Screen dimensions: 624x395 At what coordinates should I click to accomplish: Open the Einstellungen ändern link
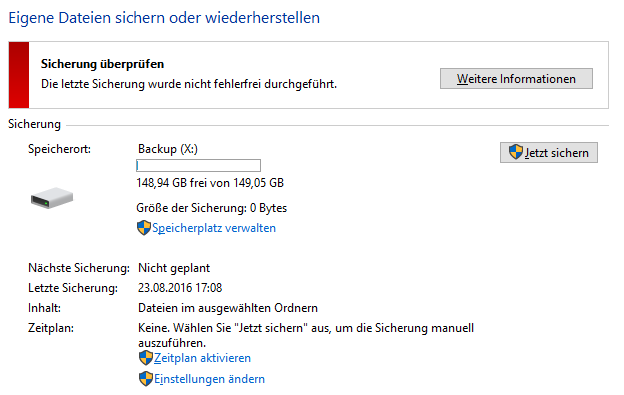209,379
